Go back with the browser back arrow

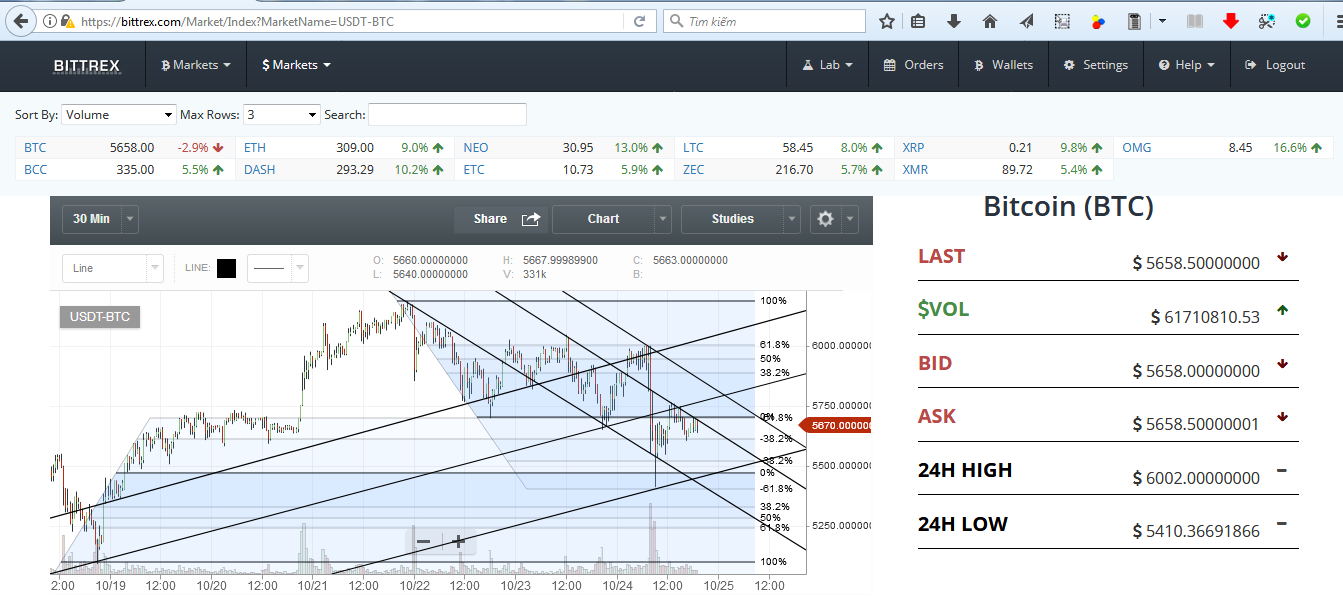(20, 20)
